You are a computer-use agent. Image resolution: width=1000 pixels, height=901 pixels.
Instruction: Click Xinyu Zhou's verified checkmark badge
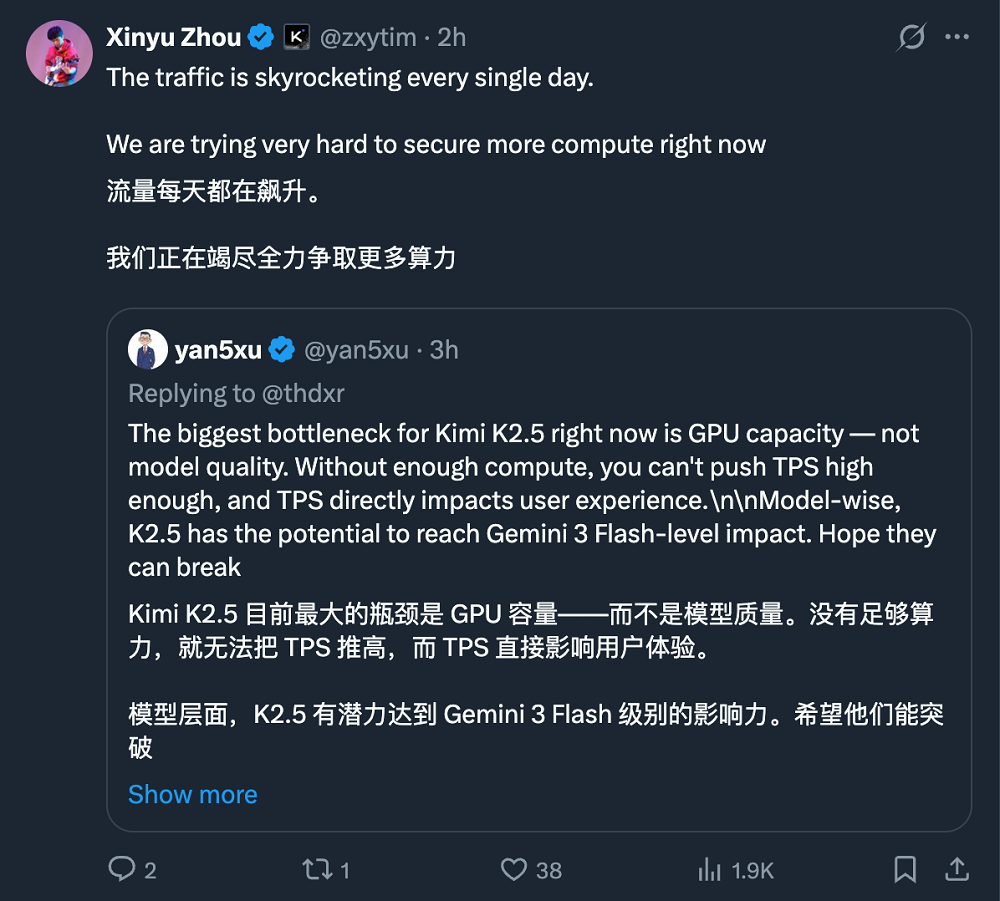[261, 36]
